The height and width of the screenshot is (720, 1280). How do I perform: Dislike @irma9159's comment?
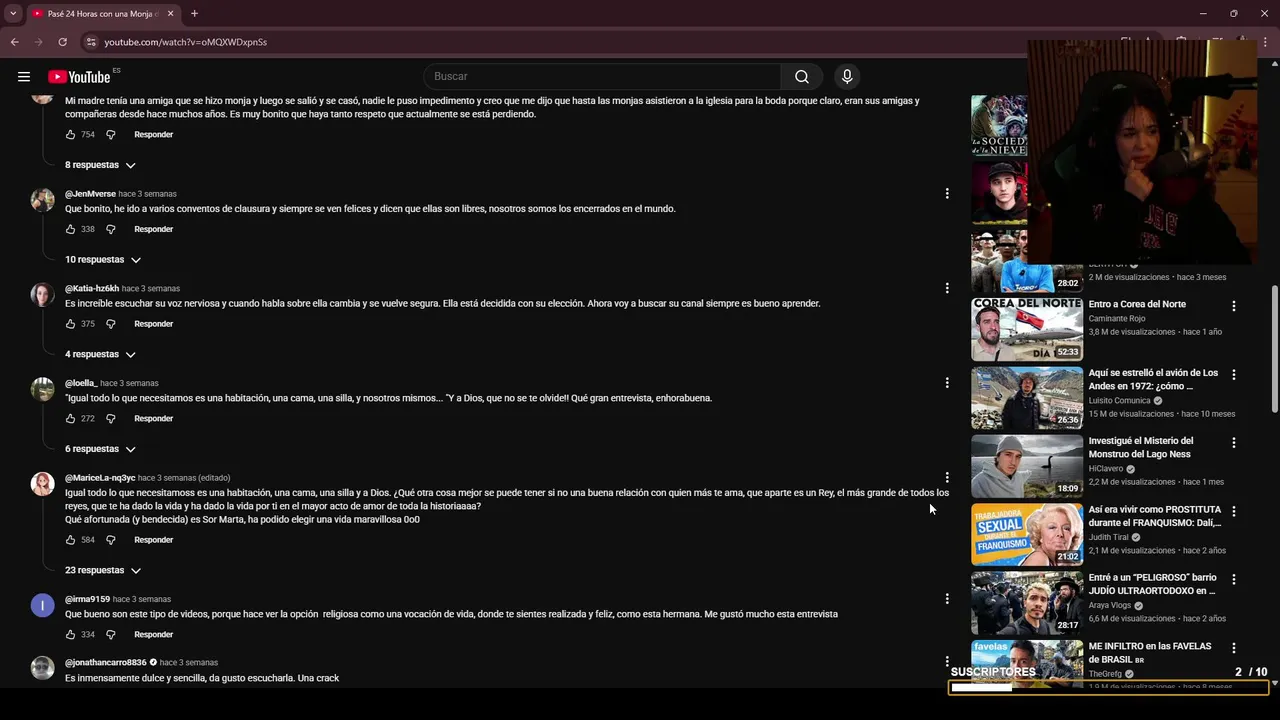coord(111,635)
